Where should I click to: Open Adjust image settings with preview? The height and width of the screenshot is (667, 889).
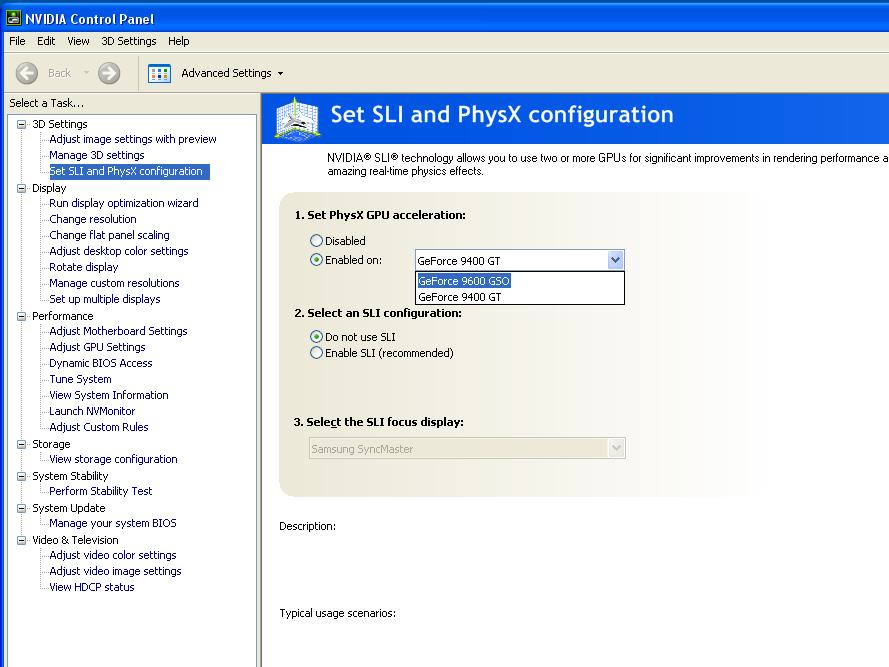[x=133, y=139]
